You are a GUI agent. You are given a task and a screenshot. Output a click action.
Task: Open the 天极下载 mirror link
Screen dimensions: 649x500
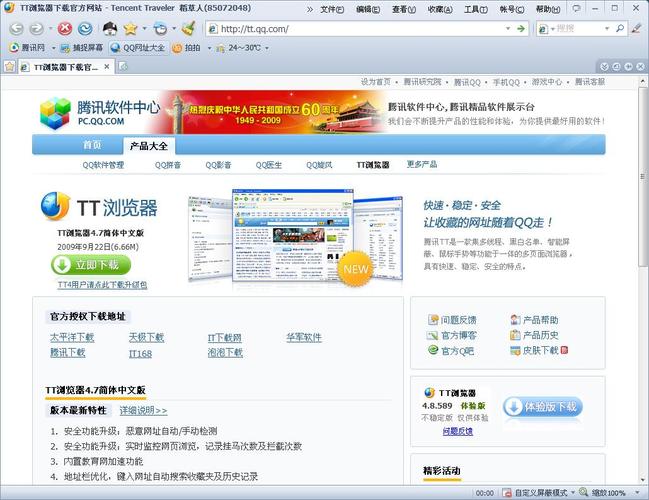[146, 338]
